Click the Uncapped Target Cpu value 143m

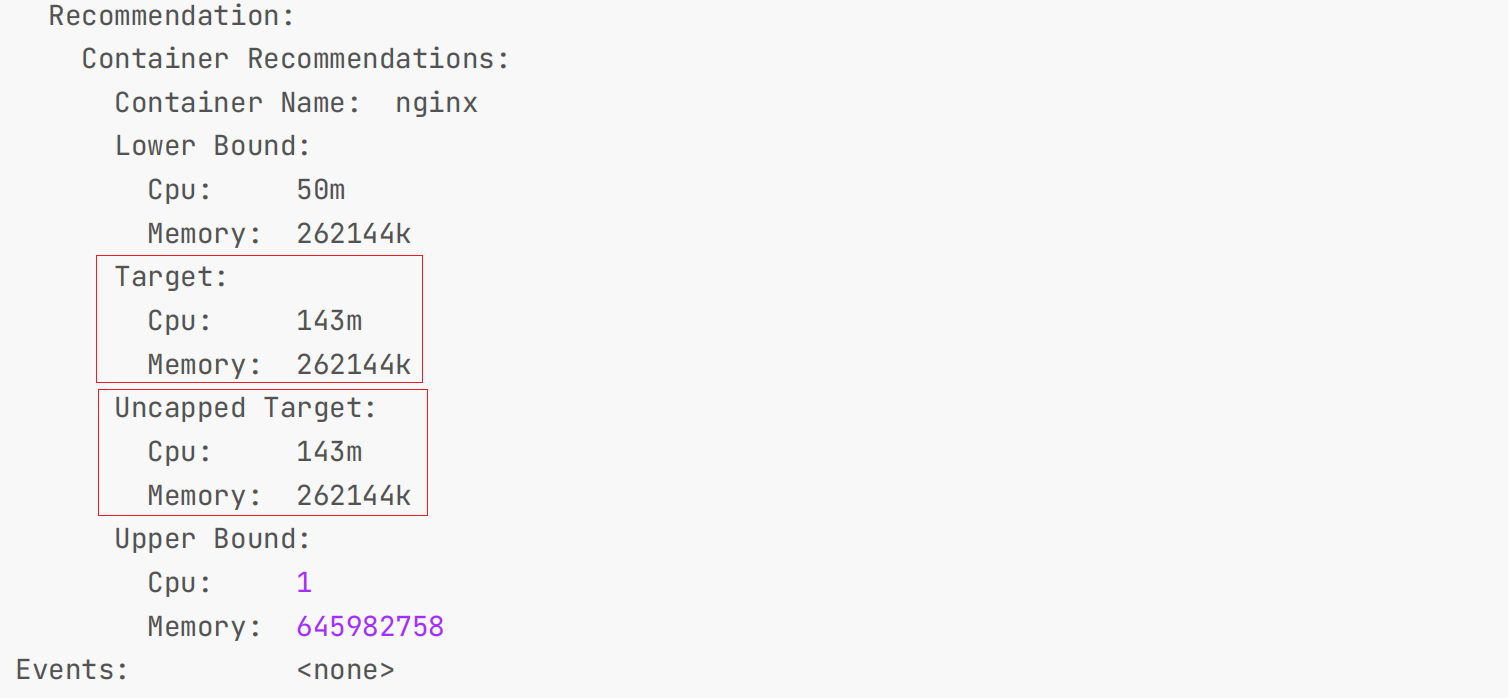pyautogui.click(x=329, y=452)
